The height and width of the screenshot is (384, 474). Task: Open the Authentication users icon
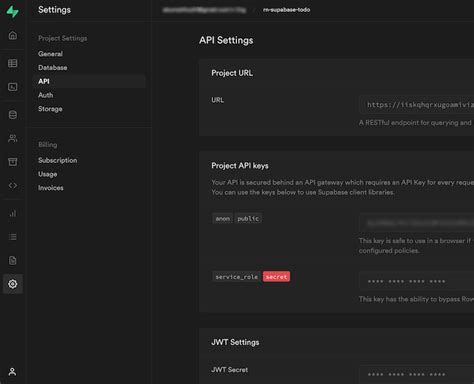tap(13, 138)
